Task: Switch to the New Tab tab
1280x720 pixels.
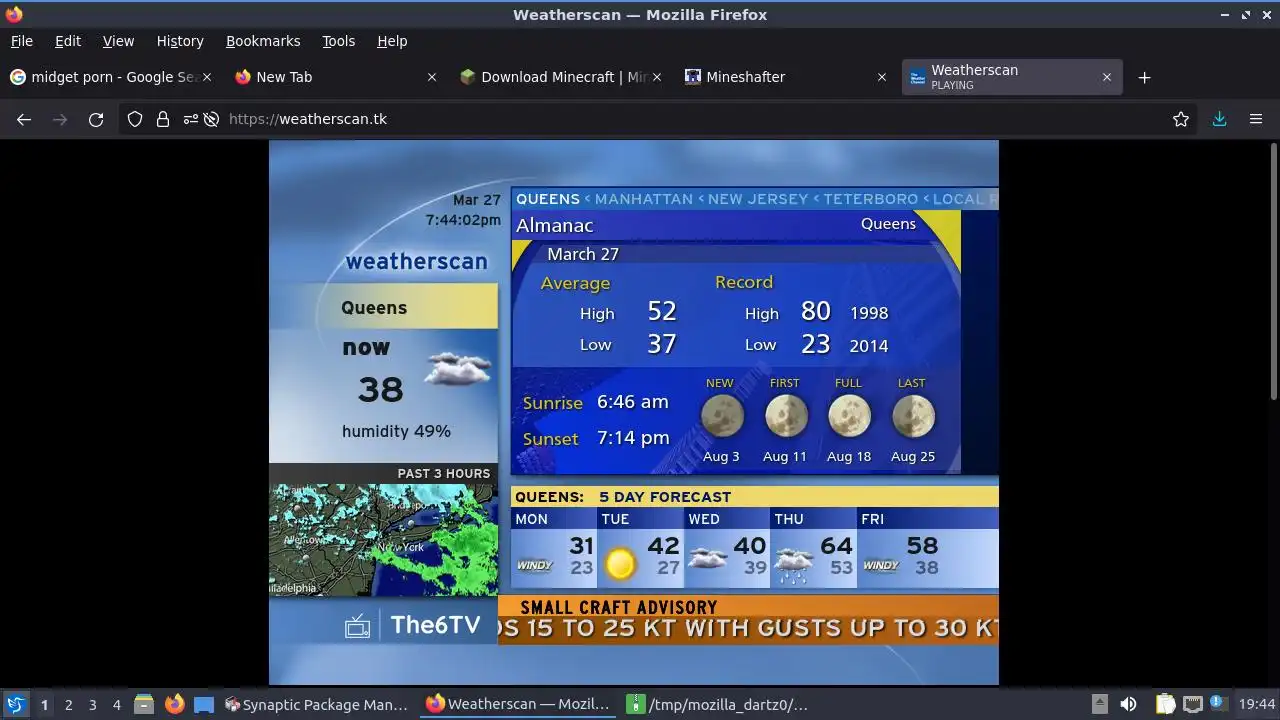Action: tap(334, 77)
